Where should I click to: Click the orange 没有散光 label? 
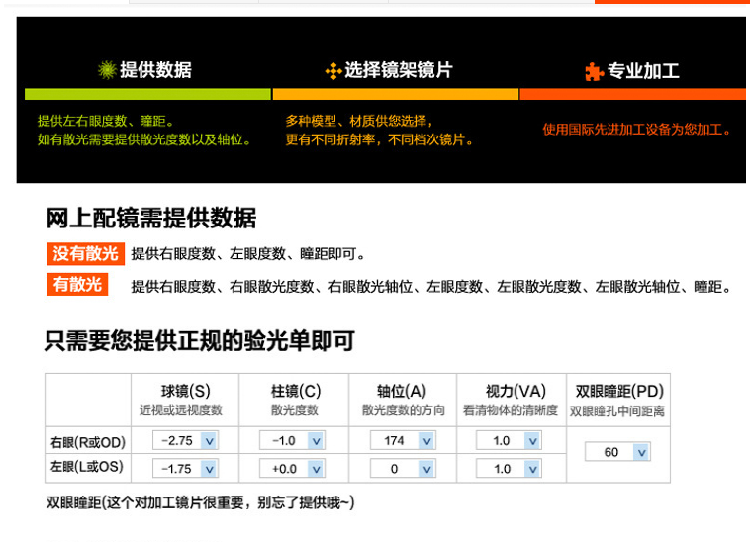86,254
